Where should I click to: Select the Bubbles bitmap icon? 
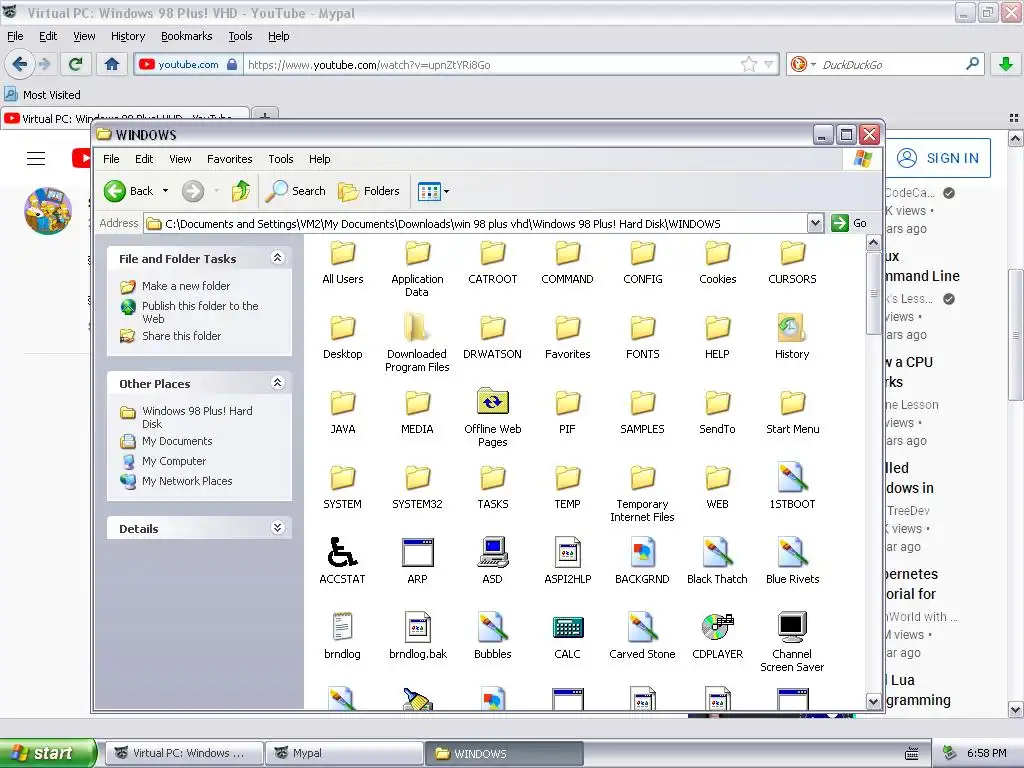(x=492, y=628)
